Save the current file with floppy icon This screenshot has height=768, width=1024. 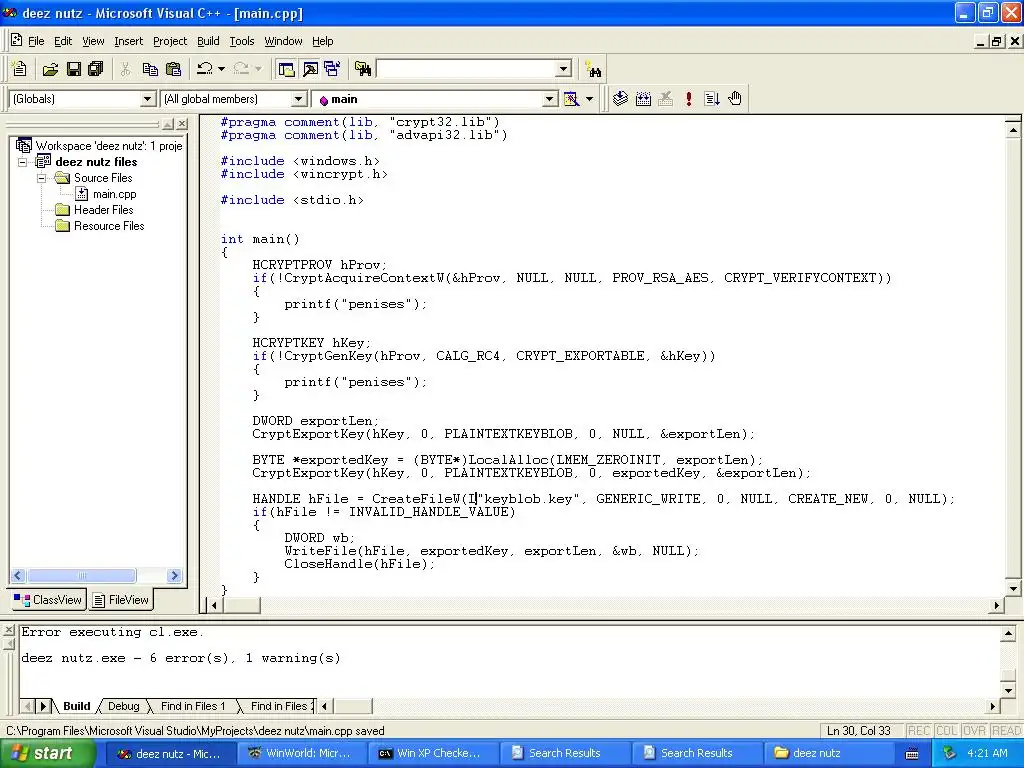tap(73, 69)
